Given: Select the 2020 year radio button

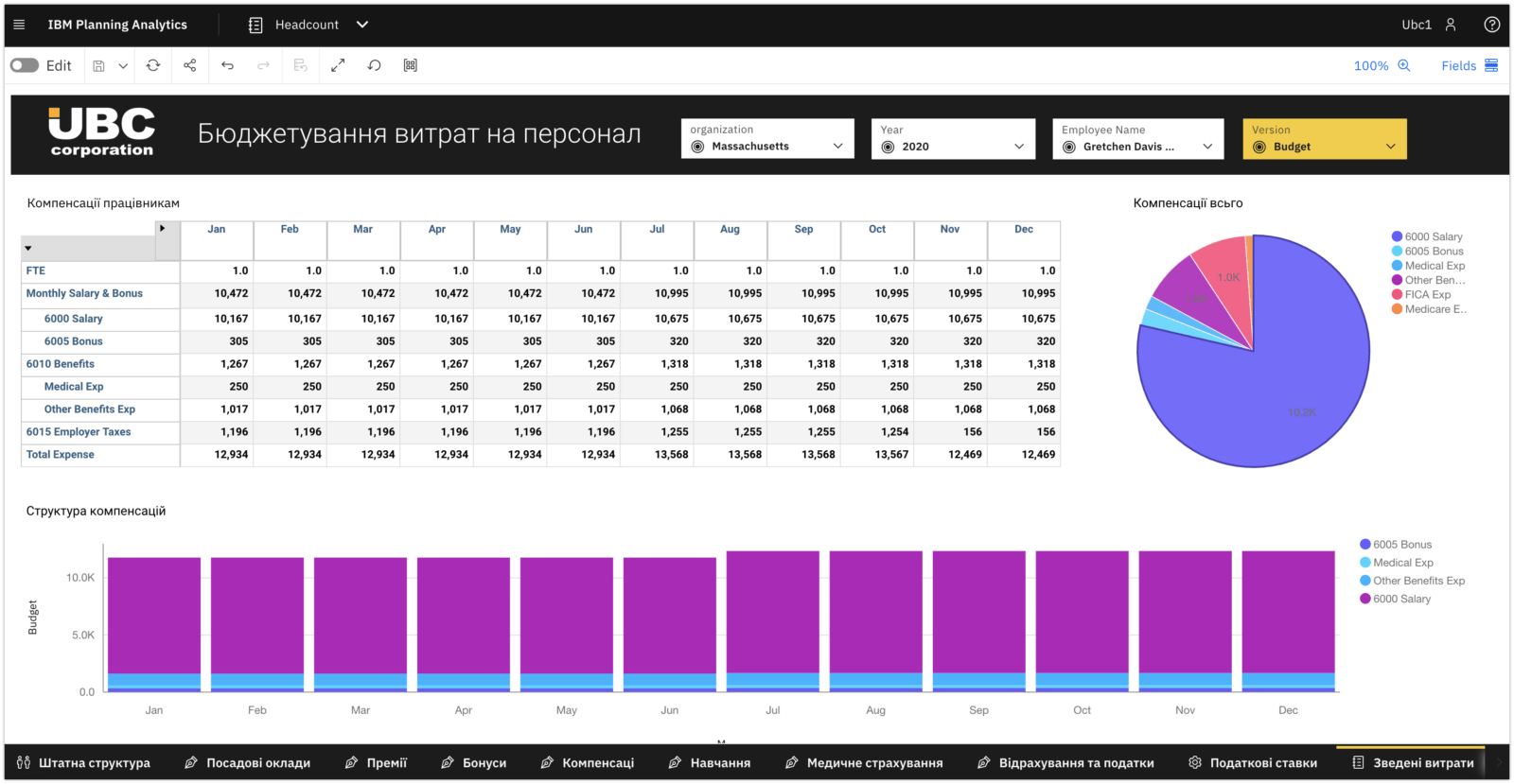Looking at the screenshot, I should point(888,147).
